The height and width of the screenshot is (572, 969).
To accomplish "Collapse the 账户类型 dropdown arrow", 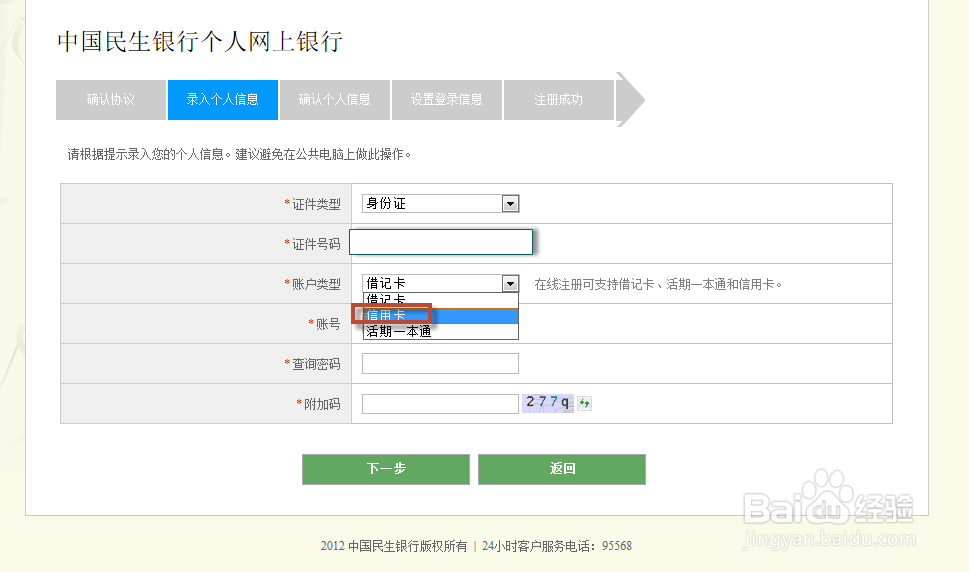I will 510,283.
